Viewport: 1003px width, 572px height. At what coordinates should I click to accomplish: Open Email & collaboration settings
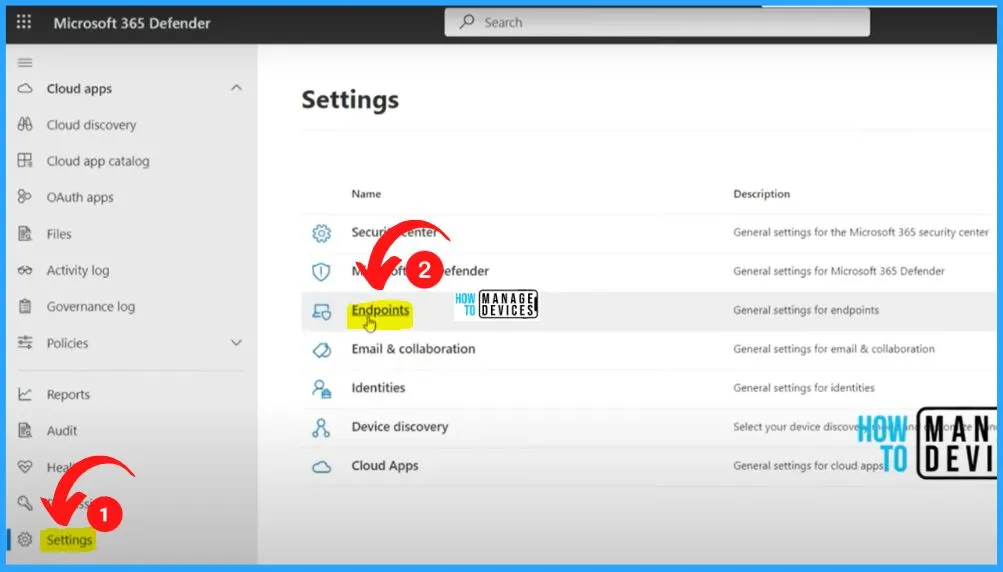coord(413,349)
